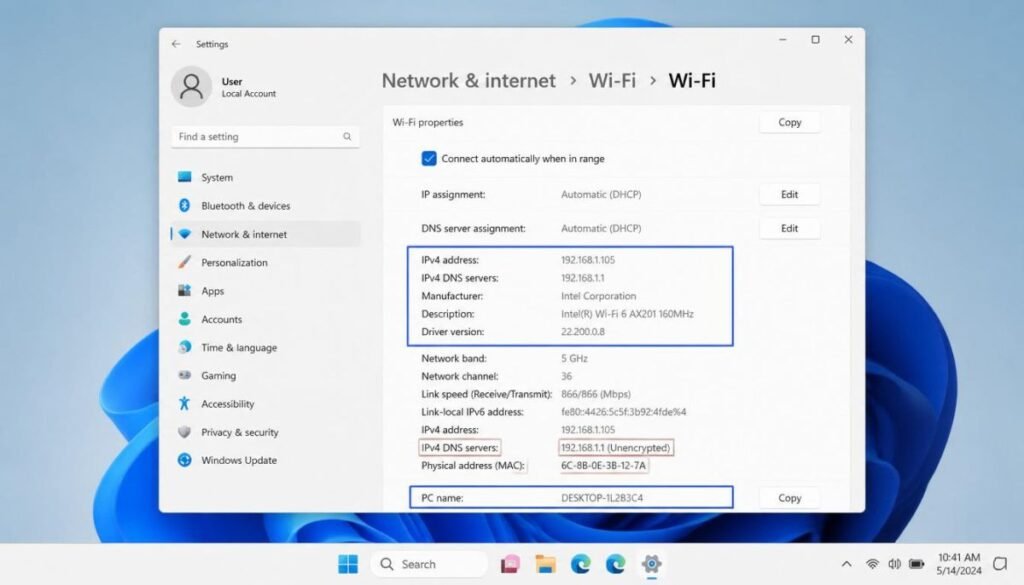Open Privacy & security settings
The image size is (1024, 585).
pyautogui.click(x=240, y=432)
